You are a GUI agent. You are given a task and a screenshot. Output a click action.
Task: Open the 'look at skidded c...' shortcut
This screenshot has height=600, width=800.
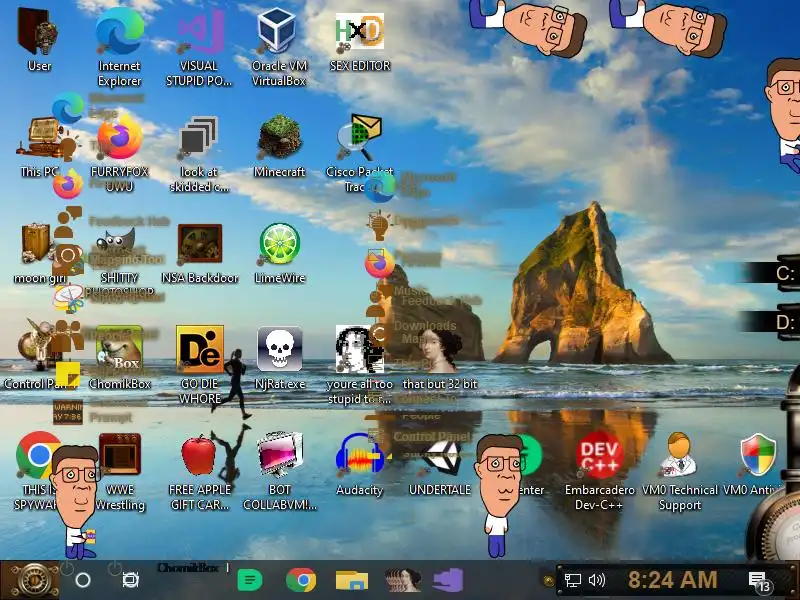[x=199, y=153]
